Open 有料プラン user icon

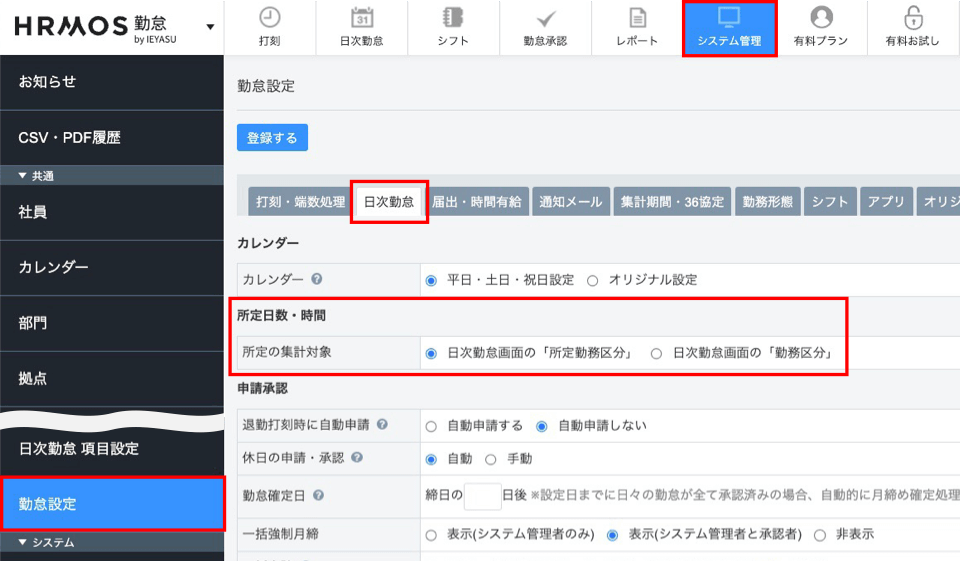pos(821,18)
